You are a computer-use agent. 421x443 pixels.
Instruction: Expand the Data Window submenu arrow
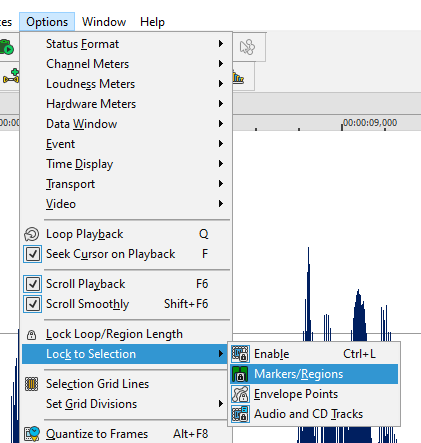(221, 124)
